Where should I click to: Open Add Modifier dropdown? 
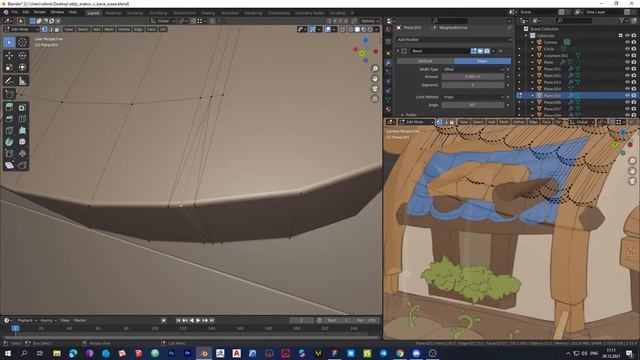(454, 40)
